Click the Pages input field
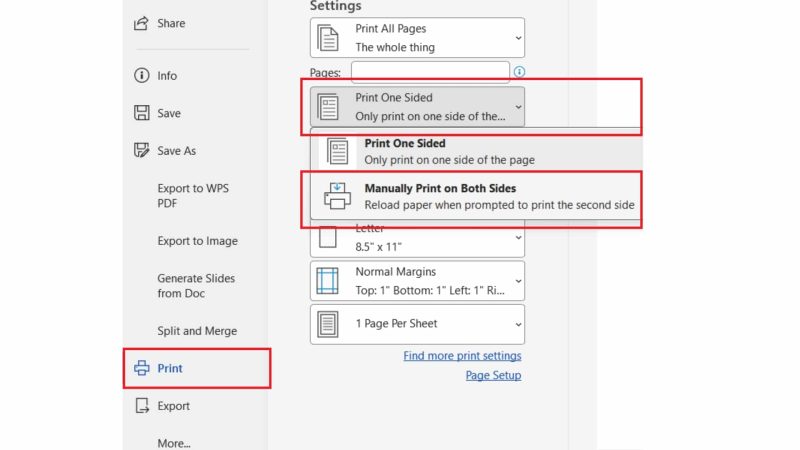Image resolution: width=800 pixels, height=450 pixels. (x=430, y=72)
